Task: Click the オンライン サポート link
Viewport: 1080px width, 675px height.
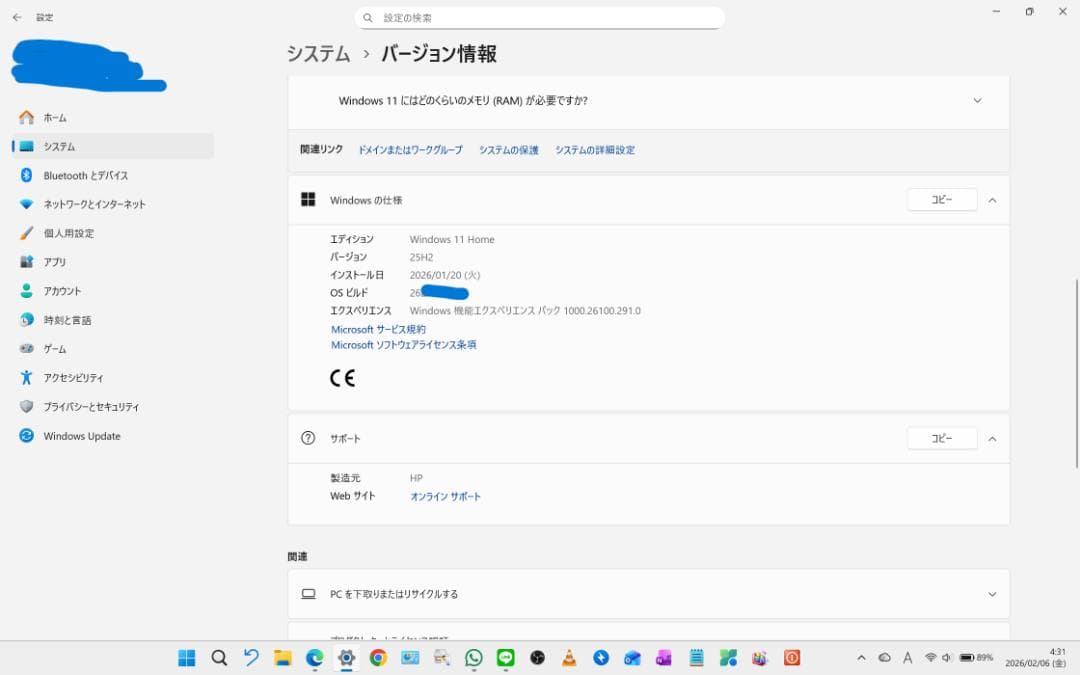Action: click(x=444, y=495)
